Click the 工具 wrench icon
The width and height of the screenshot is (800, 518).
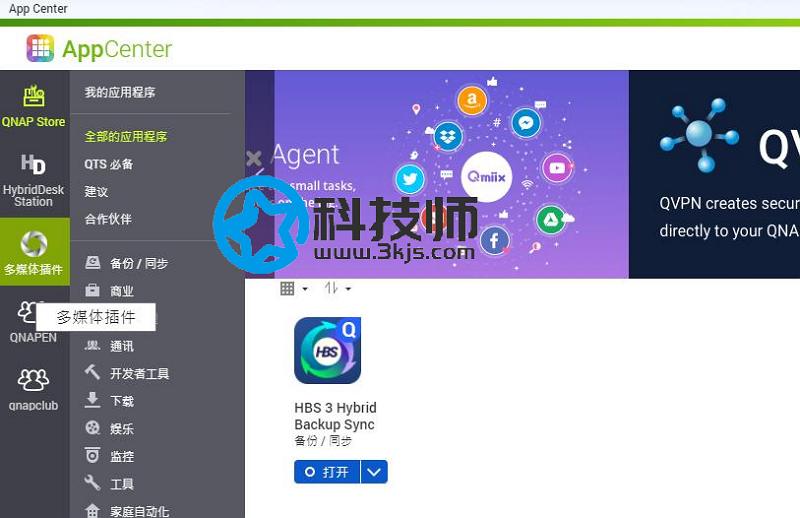click(x=92, y=483)
